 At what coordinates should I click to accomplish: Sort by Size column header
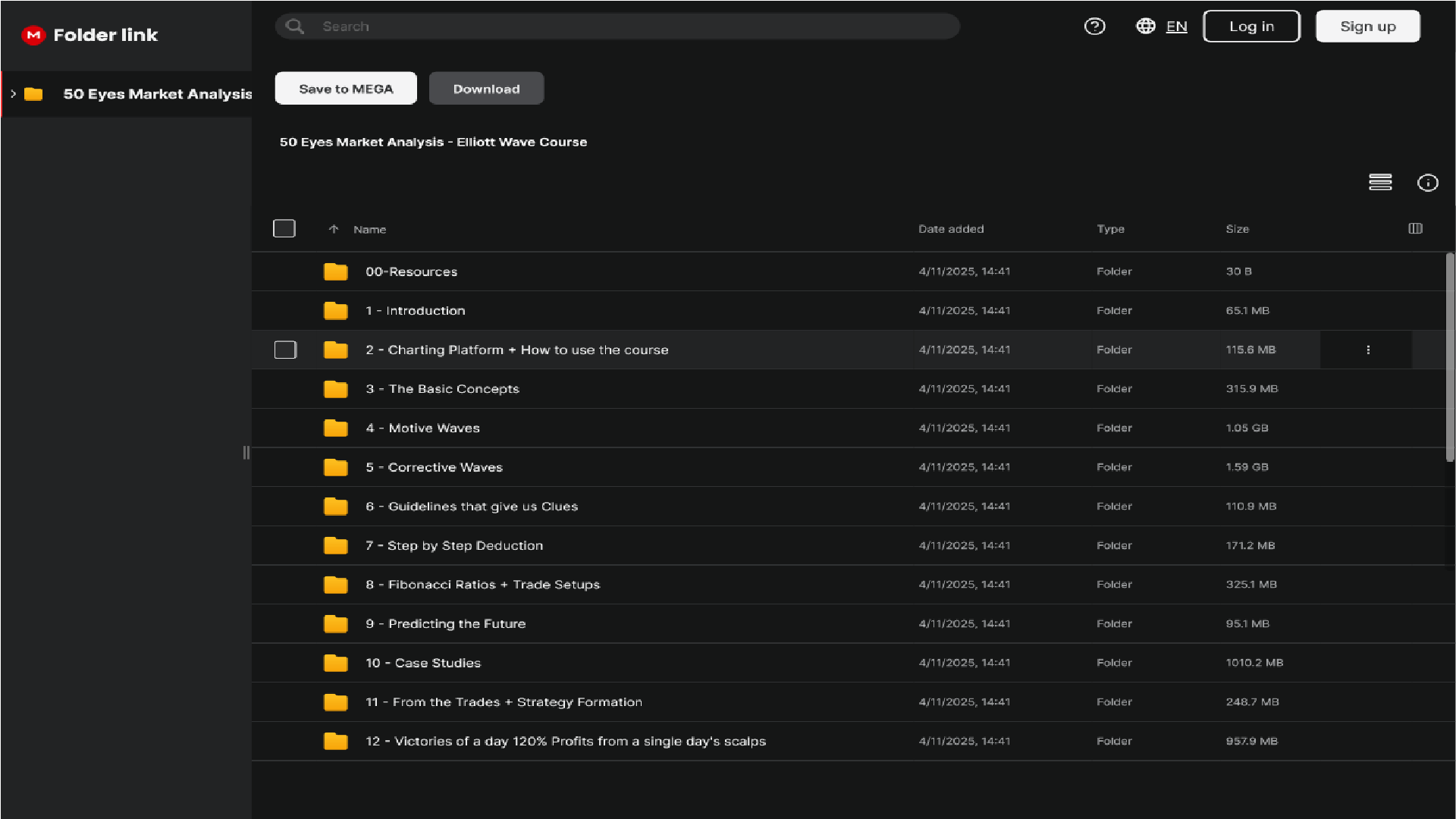pos(1237,229)
